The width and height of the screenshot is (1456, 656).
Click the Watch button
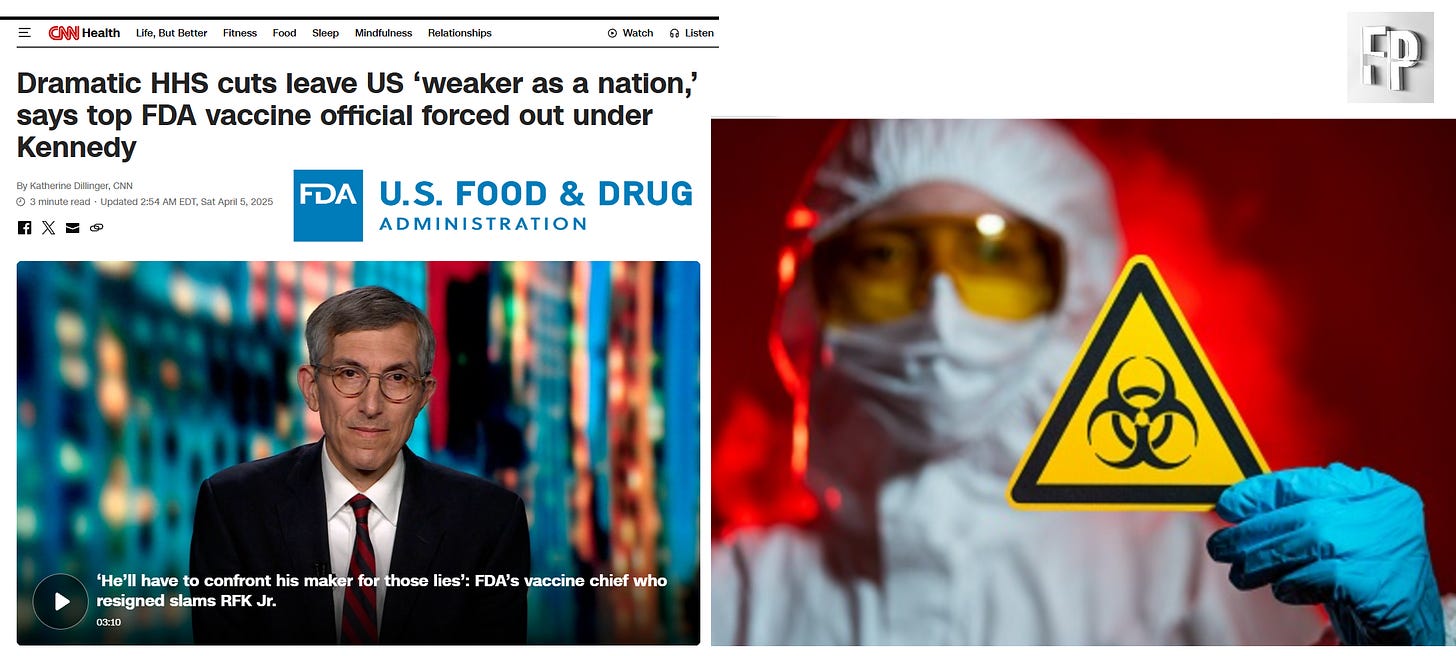click(631, 33)
